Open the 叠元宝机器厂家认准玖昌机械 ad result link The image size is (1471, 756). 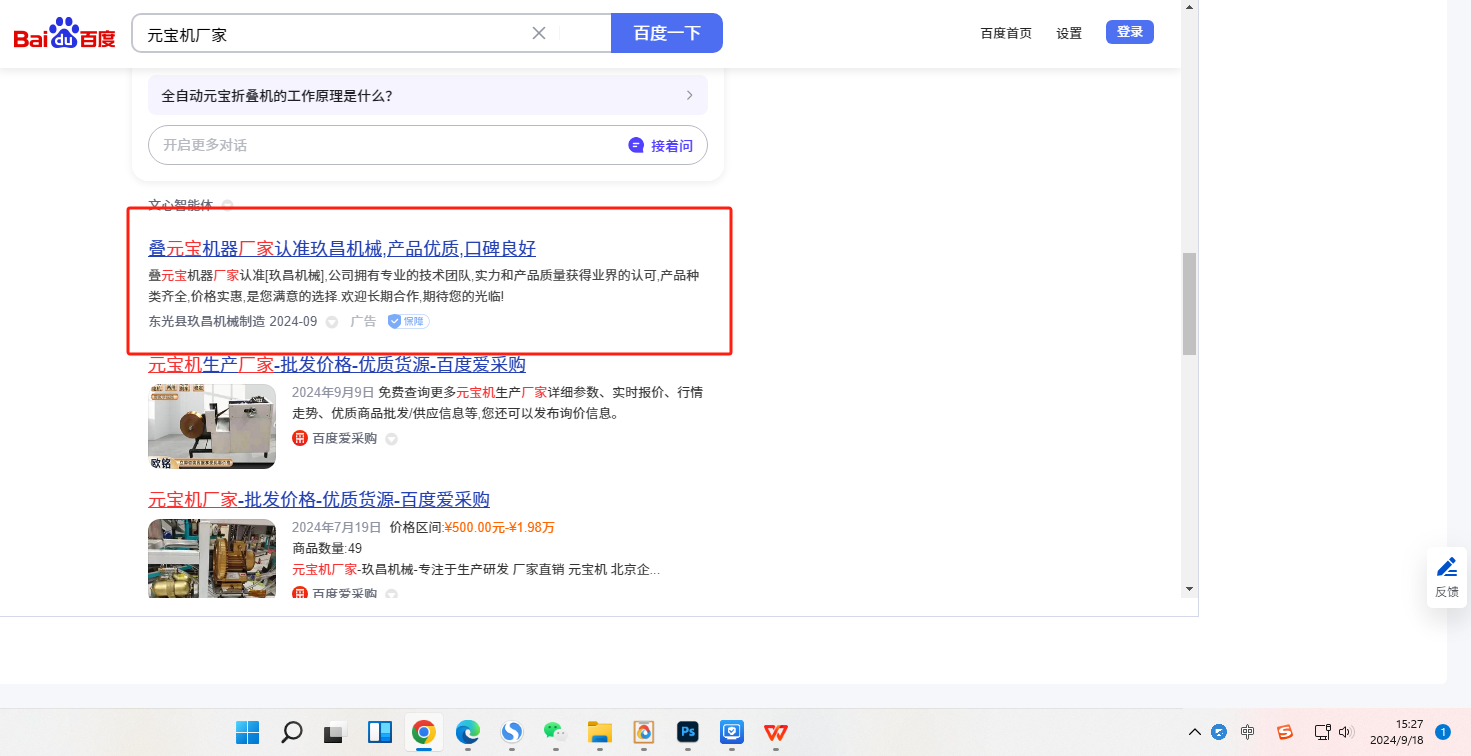click(x=342, y=248)
